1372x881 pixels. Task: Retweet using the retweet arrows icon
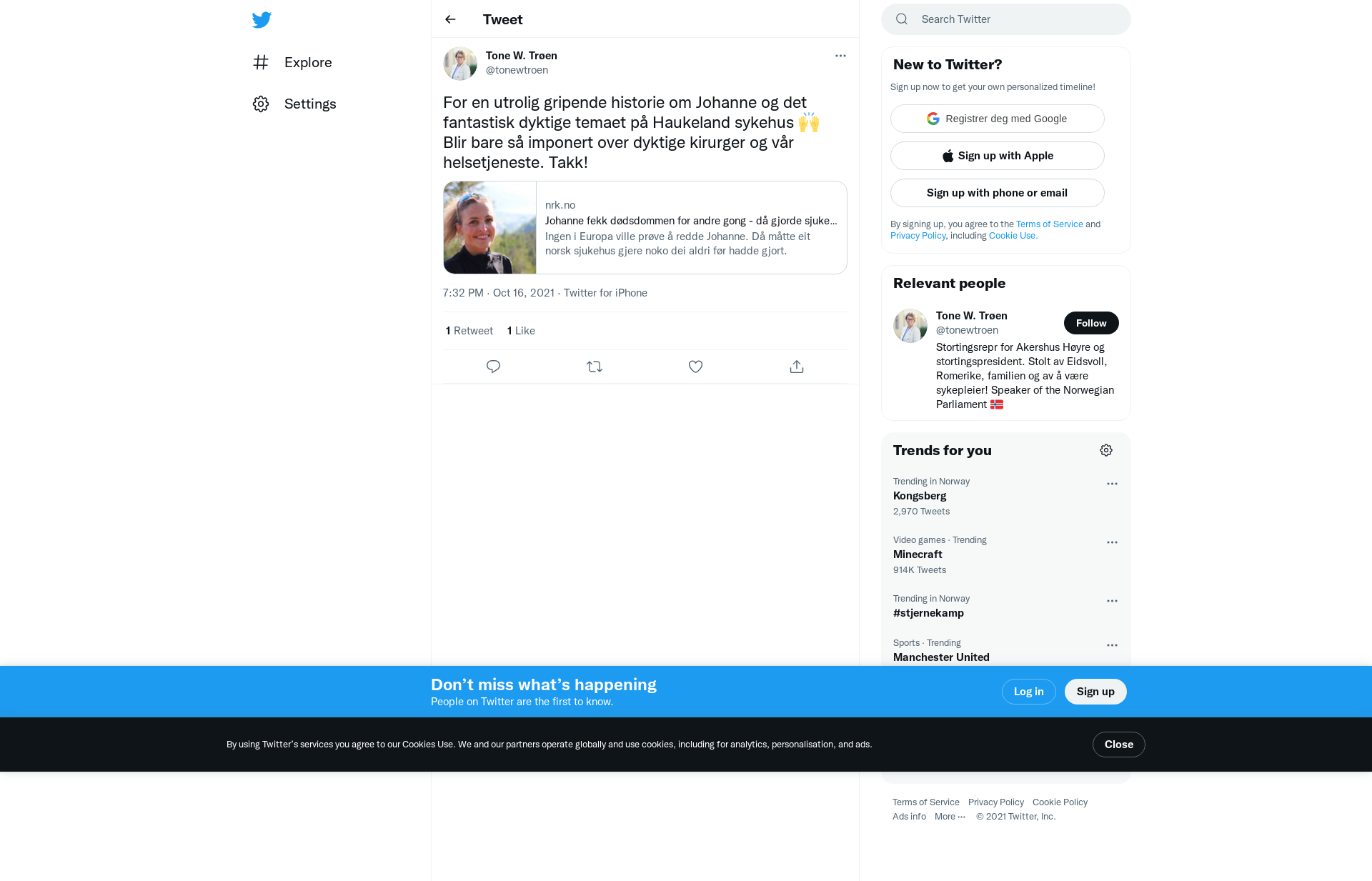tap(595, 367)
